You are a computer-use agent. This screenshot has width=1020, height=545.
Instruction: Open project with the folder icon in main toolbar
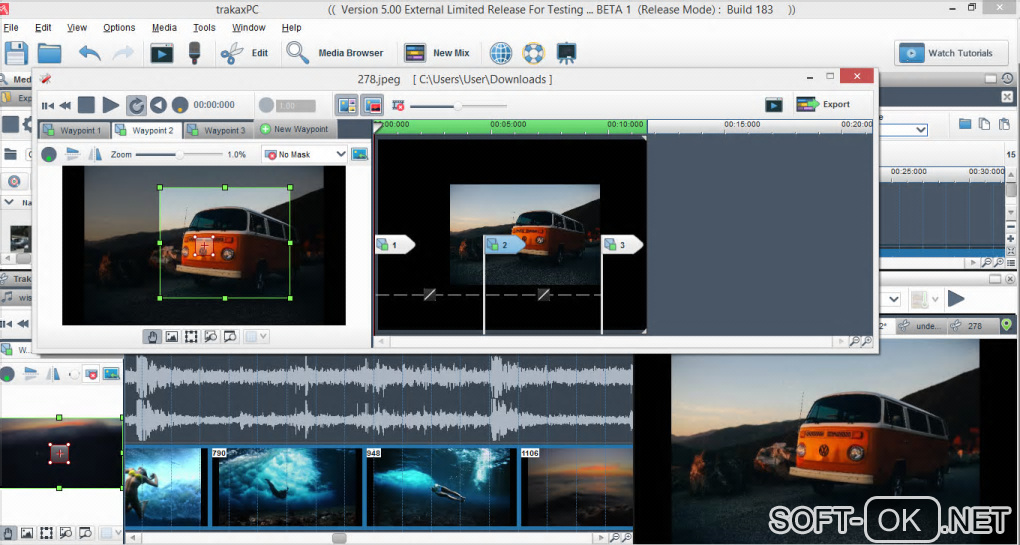(x=49, y=53)
